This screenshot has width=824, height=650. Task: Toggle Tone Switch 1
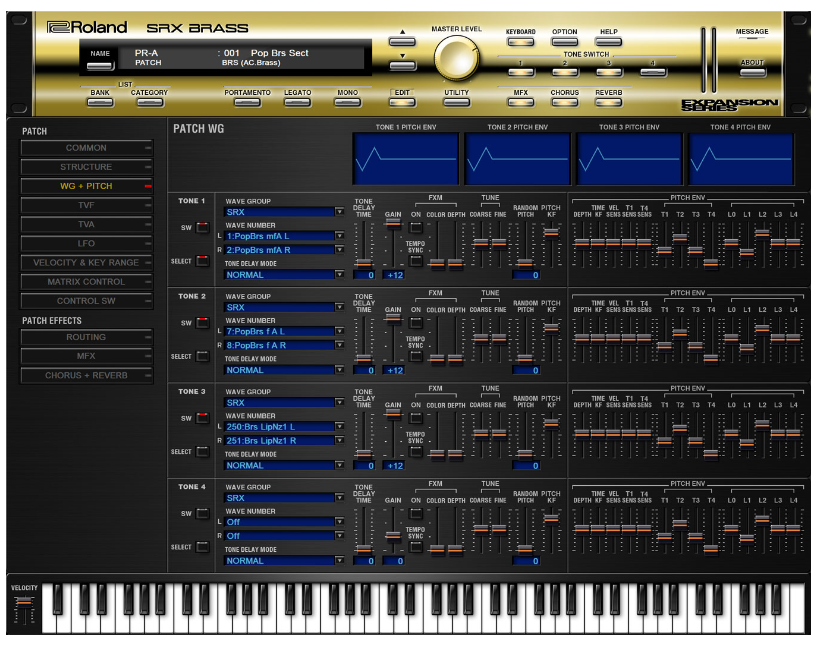[x=521, y=72]
